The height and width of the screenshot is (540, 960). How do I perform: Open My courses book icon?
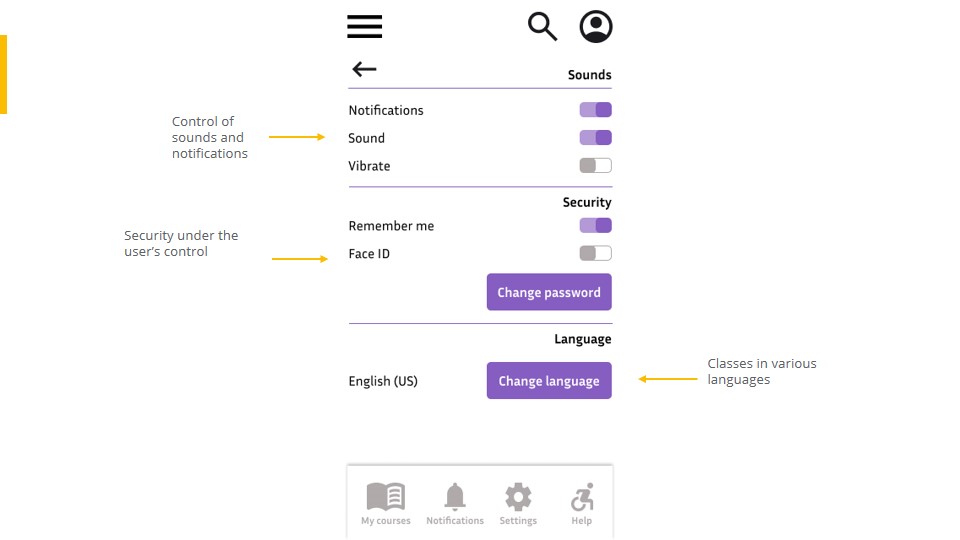click(386, 497)
